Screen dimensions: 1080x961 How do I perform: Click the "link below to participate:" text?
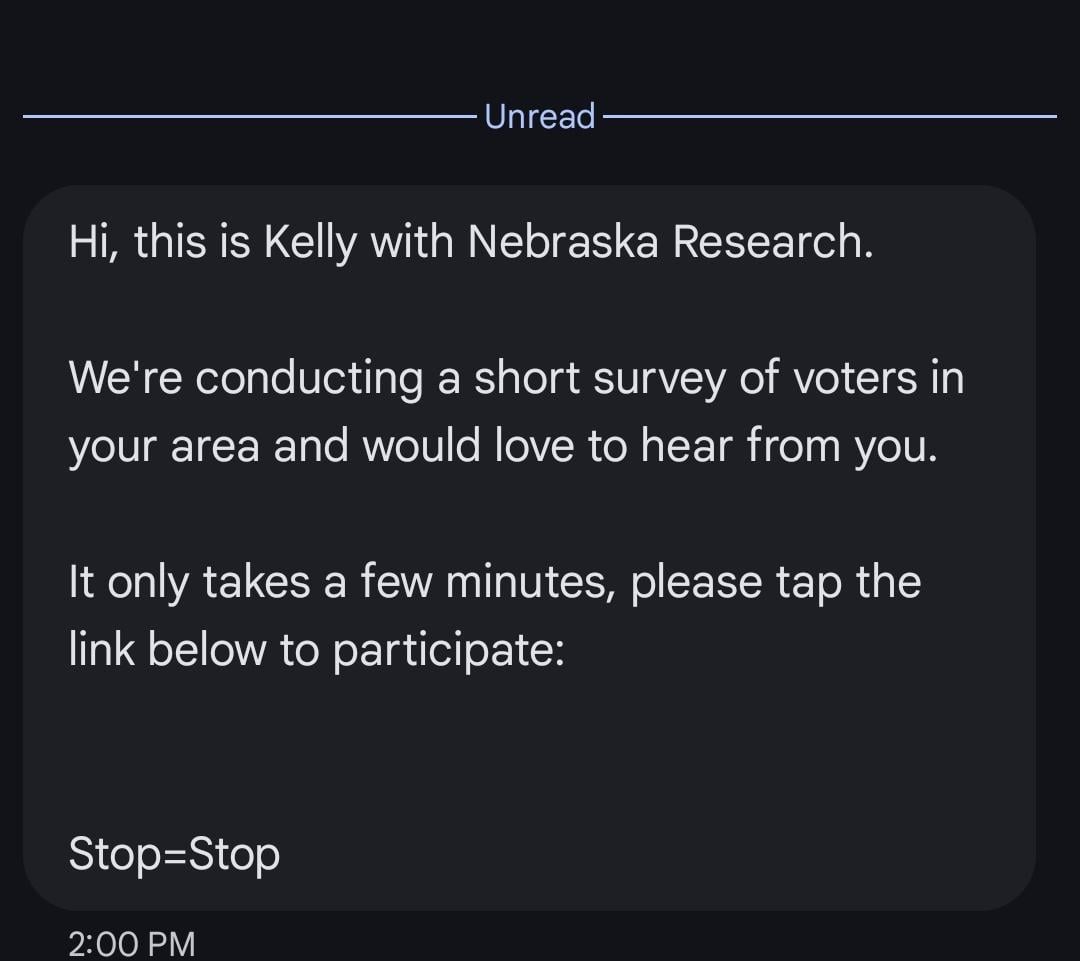[x=316, y=650]
